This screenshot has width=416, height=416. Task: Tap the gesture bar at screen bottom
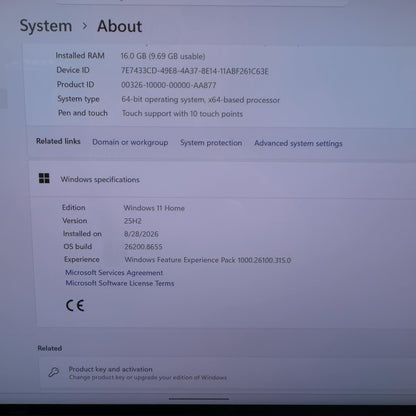(199, 399)
